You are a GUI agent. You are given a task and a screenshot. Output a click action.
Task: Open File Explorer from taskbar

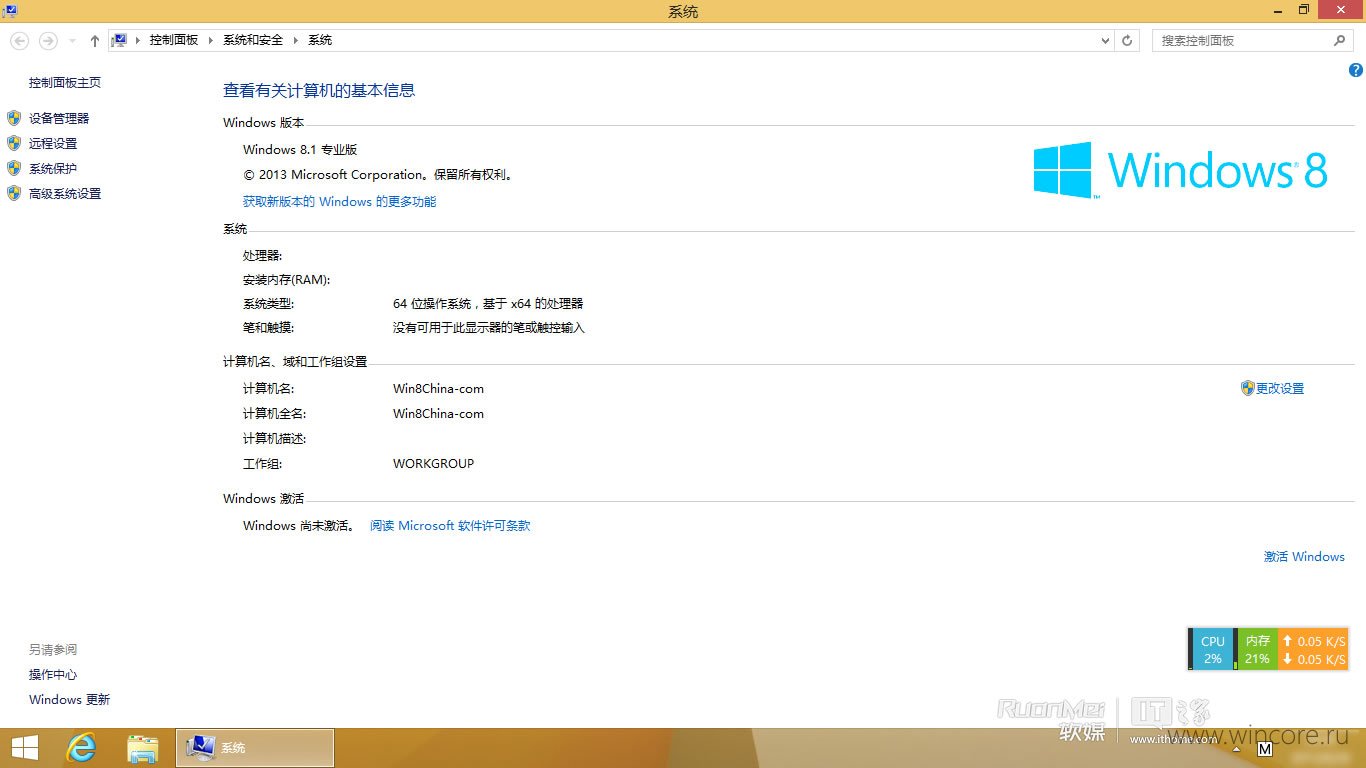[143, 748]
